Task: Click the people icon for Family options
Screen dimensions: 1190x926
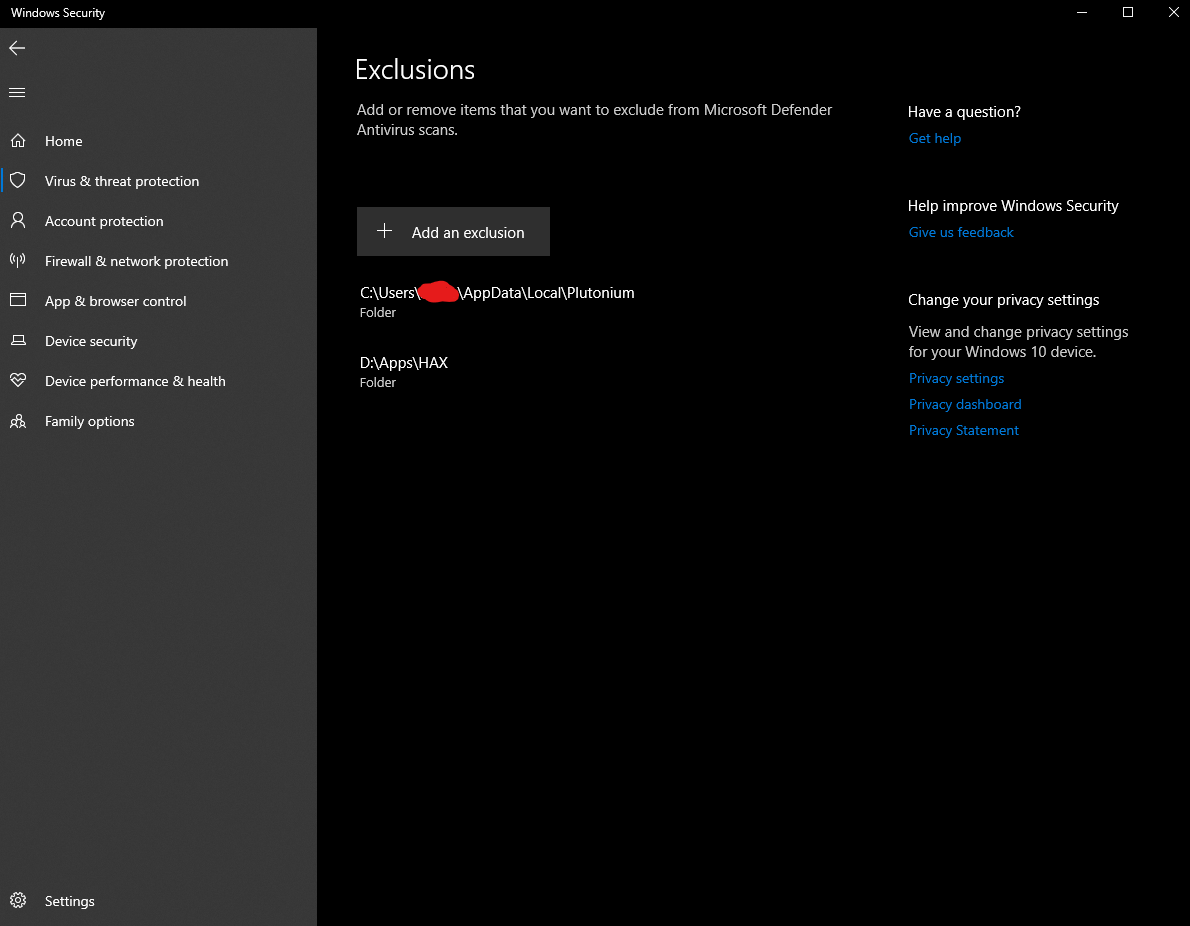Action: 18,421
